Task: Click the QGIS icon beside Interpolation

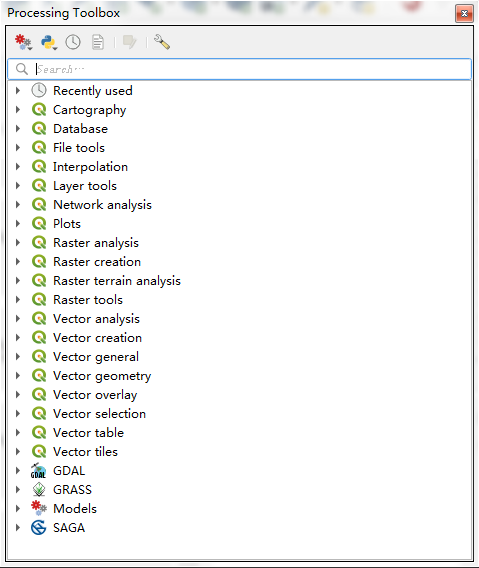Action: coord(39,167)
